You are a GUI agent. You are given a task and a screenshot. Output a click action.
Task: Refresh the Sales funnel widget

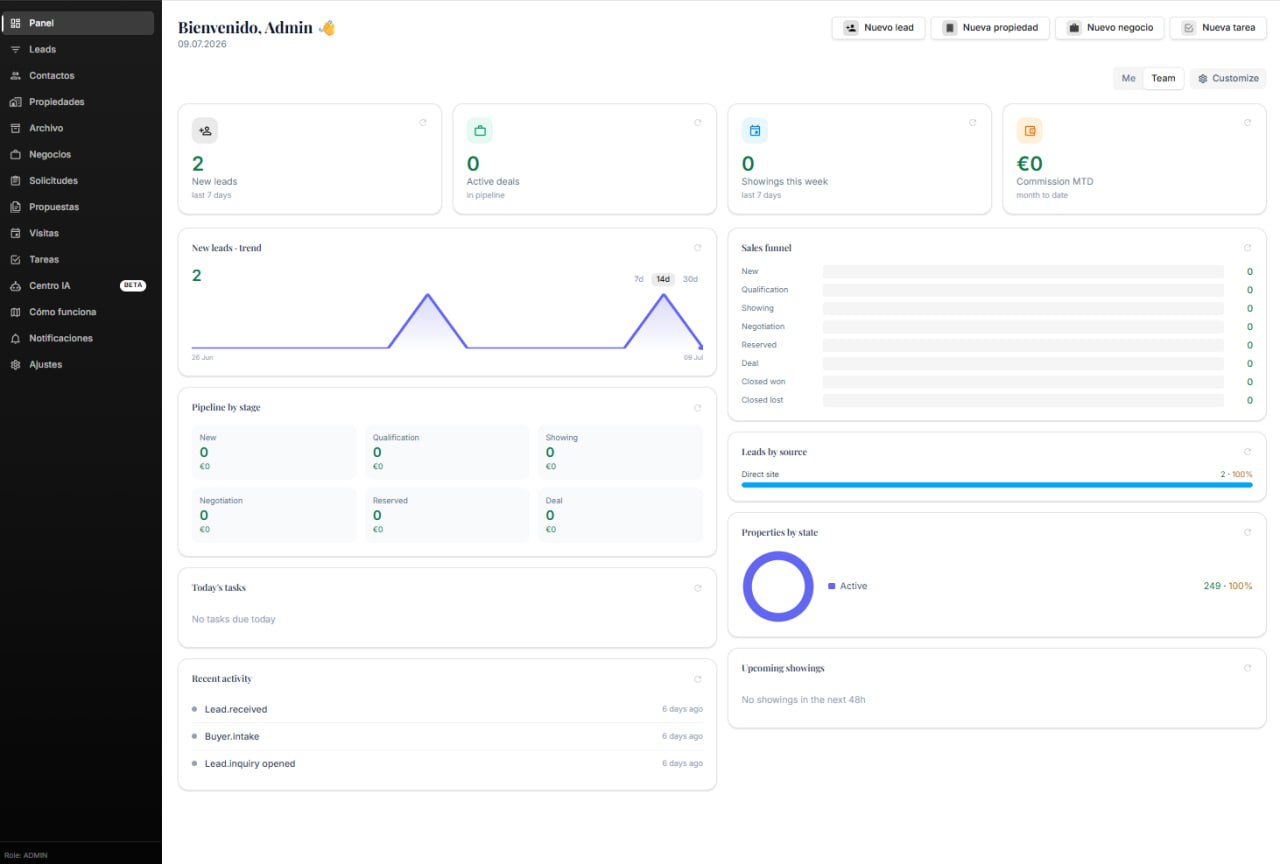click(x=1247, y=247)
